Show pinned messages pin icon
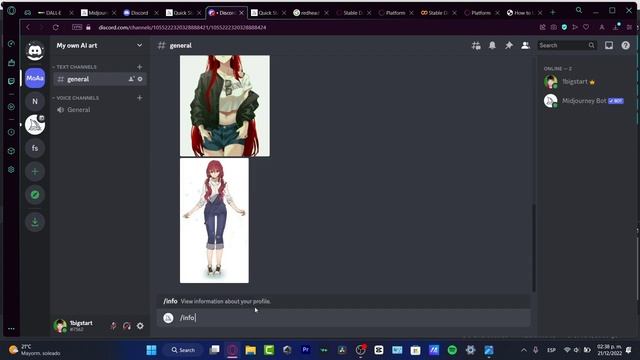 (x=509, y=45)
